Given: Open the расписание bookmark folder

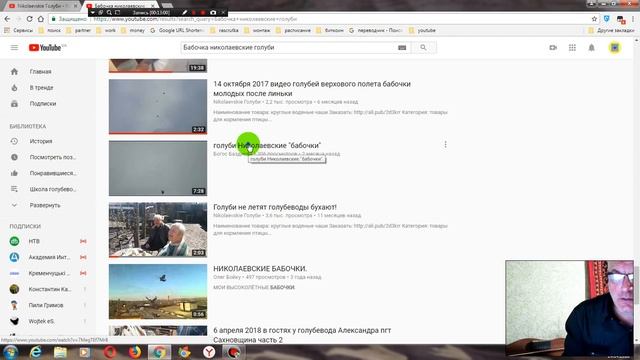Looking at the screenshot, I should click(x=293, y=30).
